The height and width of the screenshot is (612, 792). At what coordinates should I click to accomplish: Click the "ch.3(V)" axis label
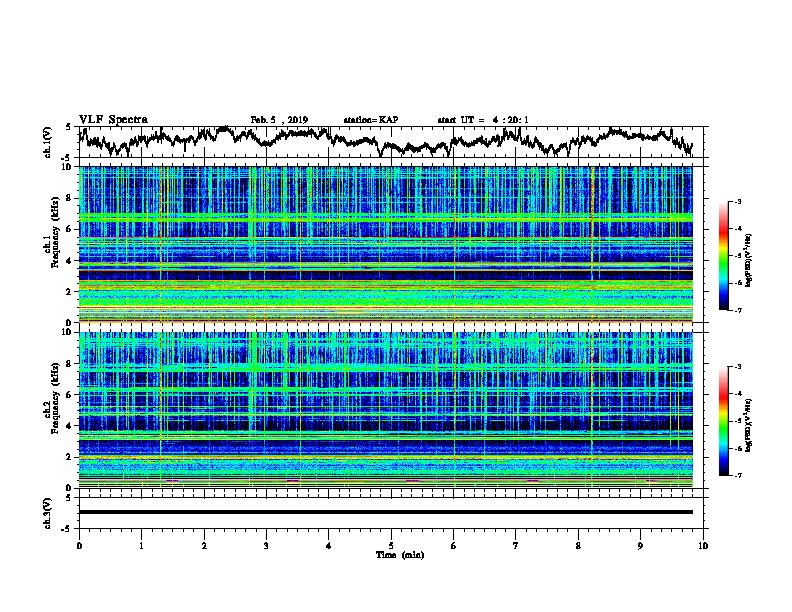48,513
